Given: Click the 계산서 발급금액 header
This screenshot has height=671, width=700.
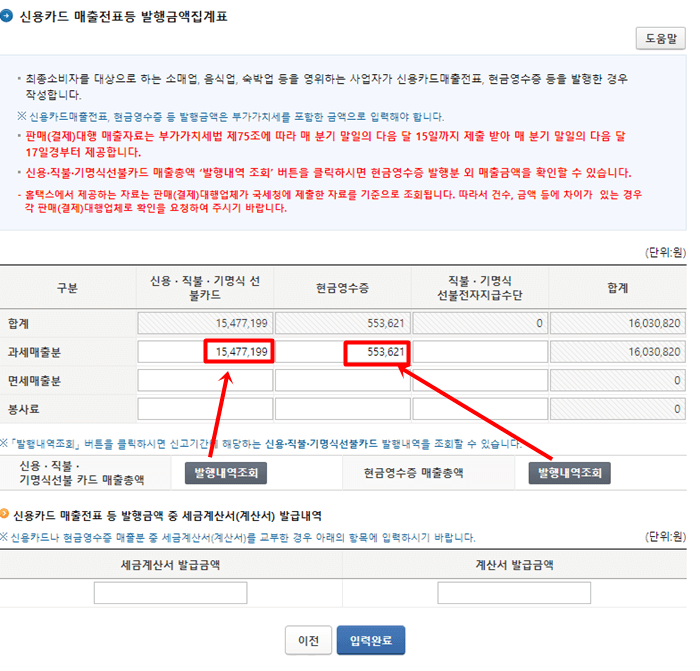Looking at the screenshot, I should tap(514, 565).
